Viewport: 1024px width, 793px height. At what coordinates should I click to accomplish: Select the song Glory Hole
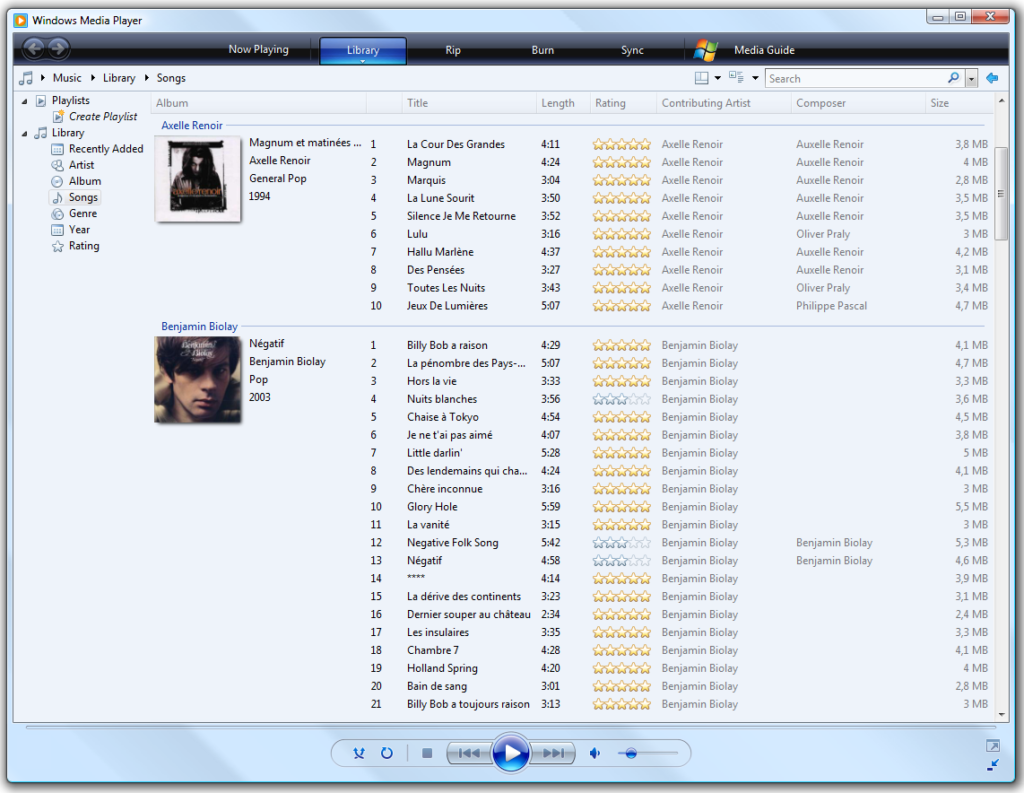432,507
